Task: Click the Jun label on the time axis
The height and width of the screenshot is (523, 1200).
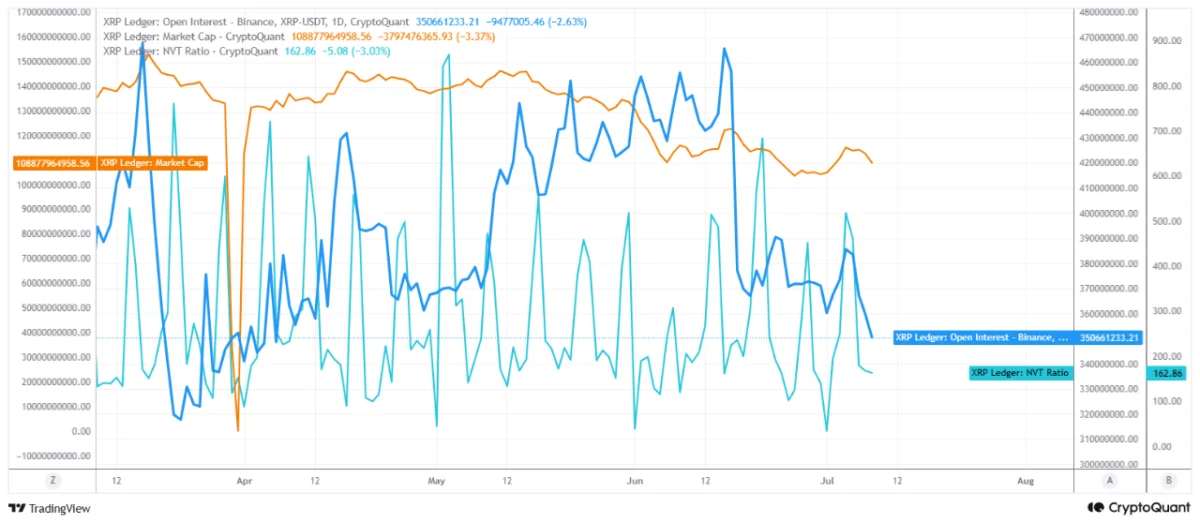Action: [x=635, y=480]
